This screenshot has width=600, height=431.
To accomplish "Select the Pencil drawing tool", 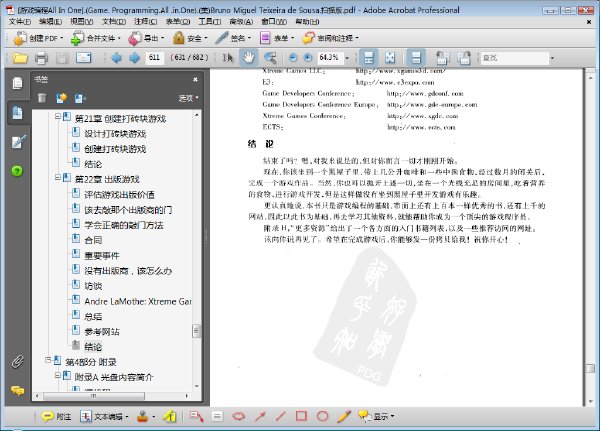I will point(344,416).
